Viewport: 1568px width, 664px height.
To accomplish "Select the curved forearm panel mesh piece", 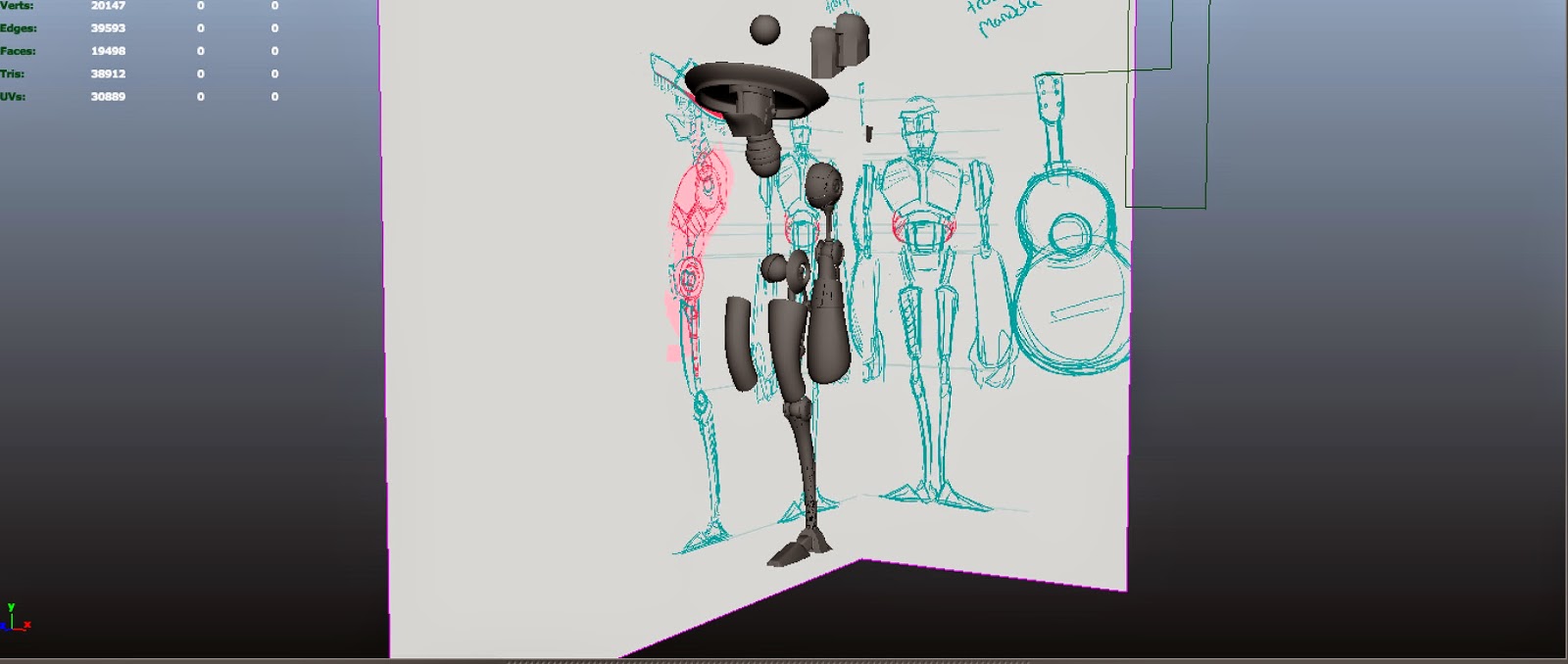I will pyautogui.click(x=741, y=345).
